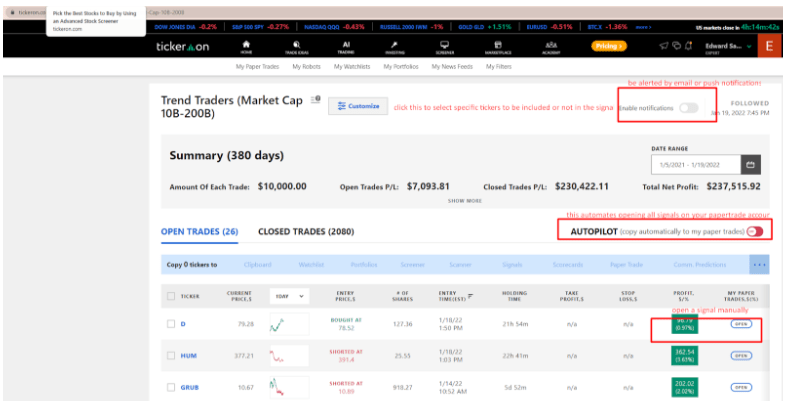The width and height of the screenshot is (785, 407).
Task: Open My Filters submenu item
Action: (x=499, y=67)
